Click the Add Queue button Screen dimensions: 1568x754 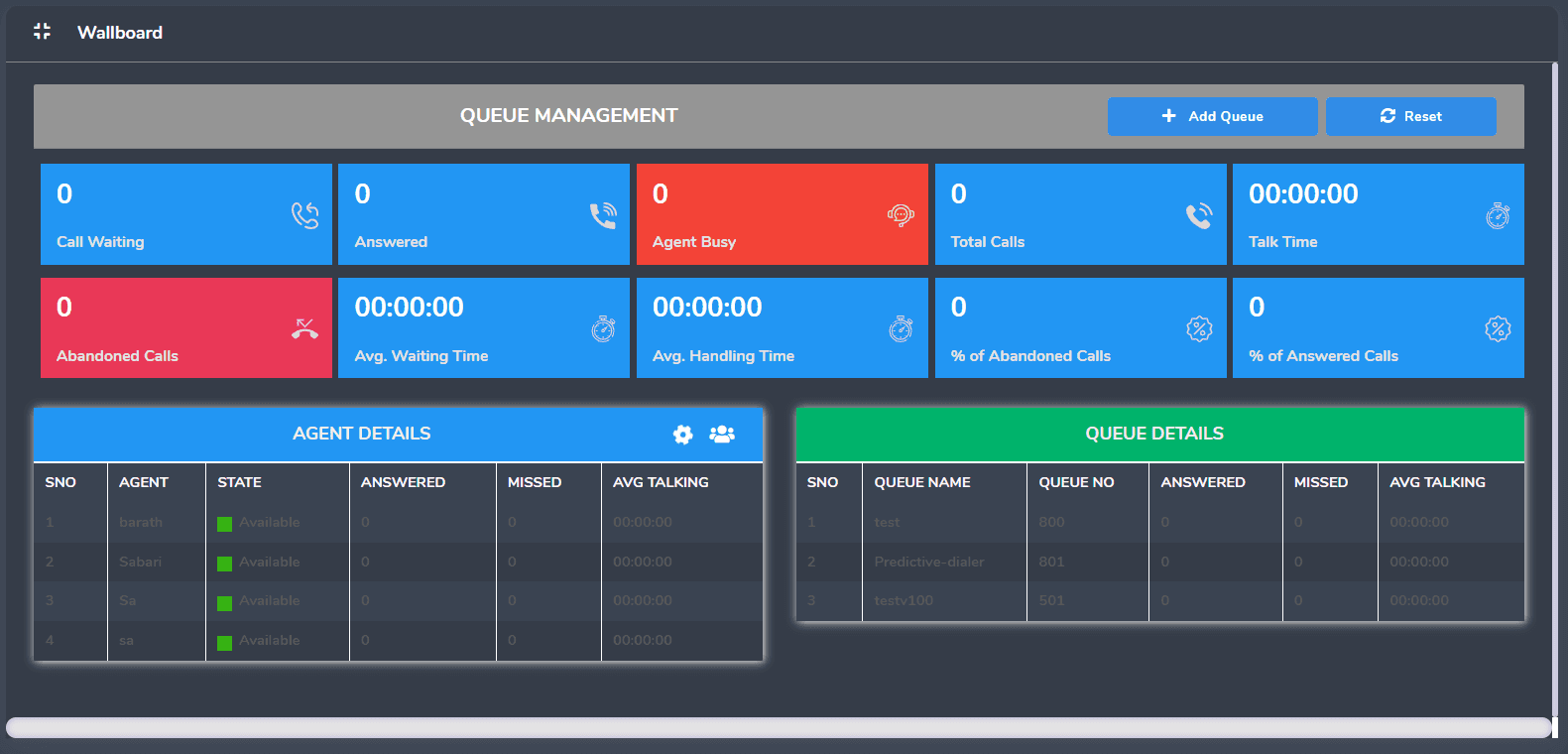(1212, 116)
